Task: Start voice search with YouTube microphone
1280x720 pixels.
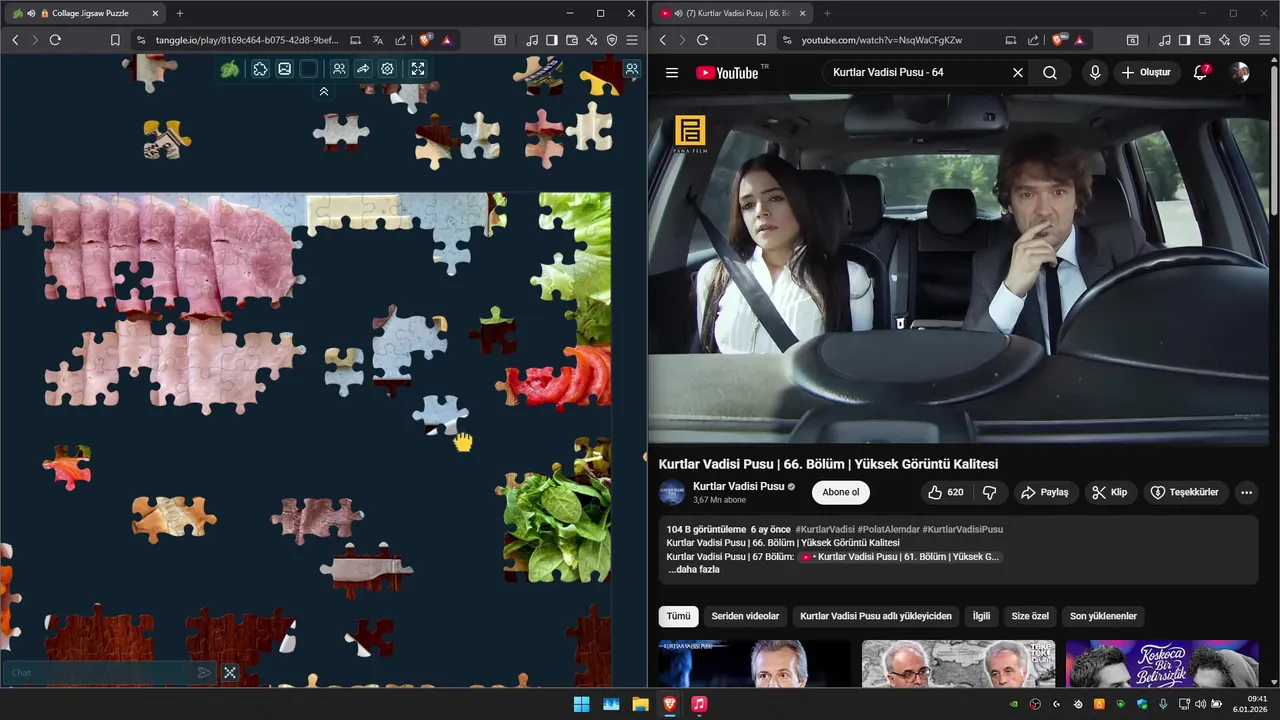Action: [1095, 72]
